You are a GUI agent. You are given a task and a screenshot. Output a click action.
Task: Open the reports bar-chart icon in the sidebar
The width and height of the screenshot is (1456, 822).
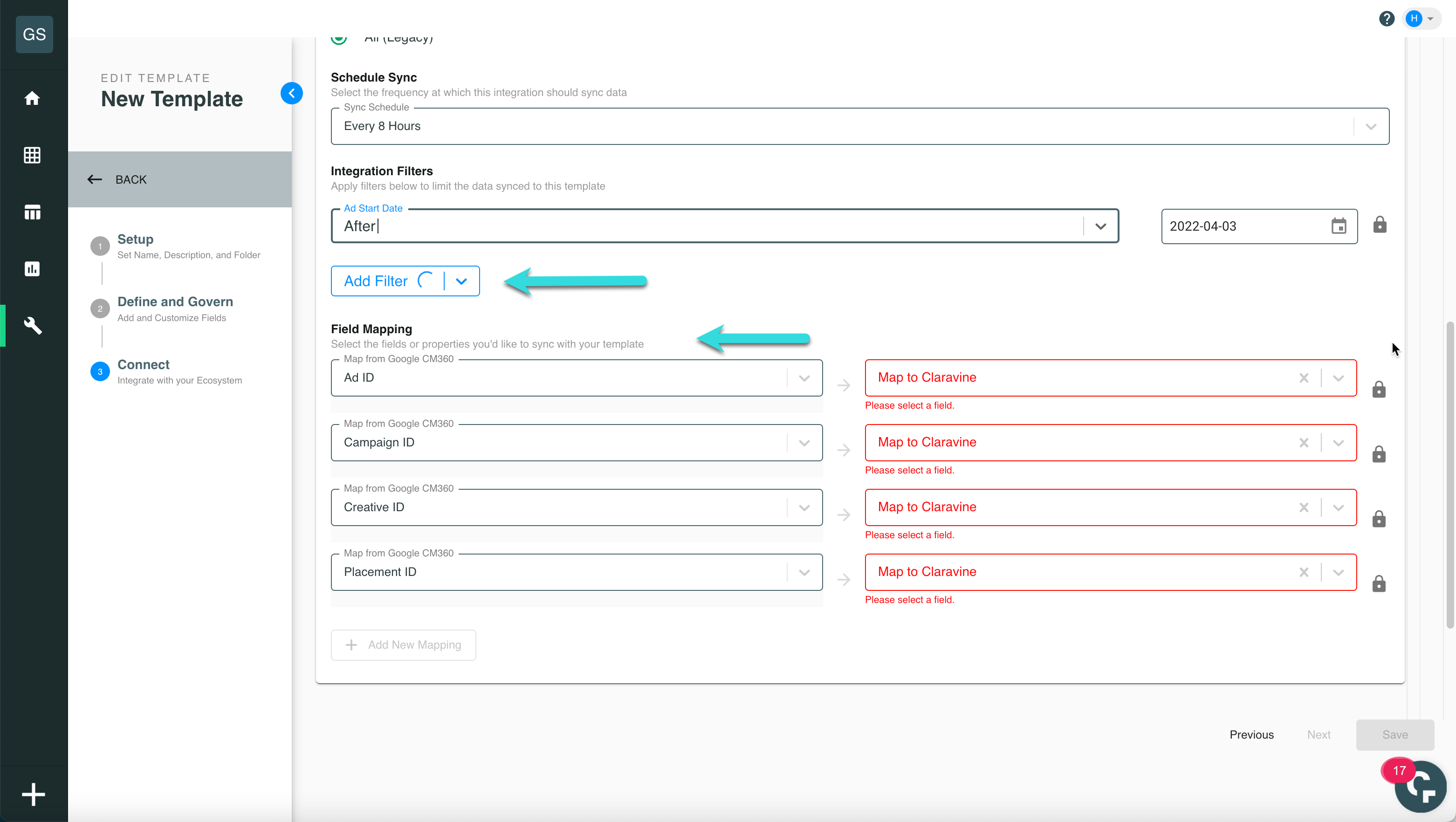coord(32,269)
